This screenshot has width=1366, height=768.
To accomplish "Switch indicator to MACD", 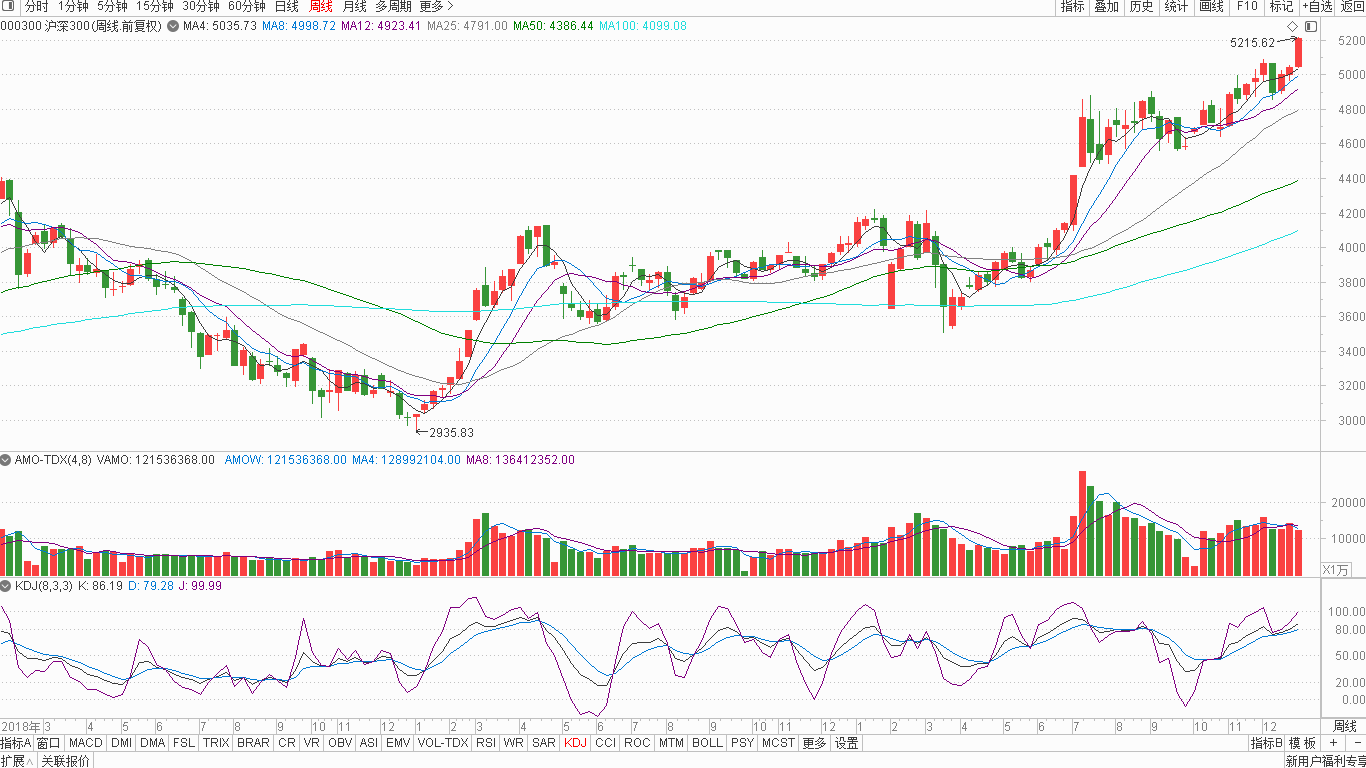I will [86, 743].
